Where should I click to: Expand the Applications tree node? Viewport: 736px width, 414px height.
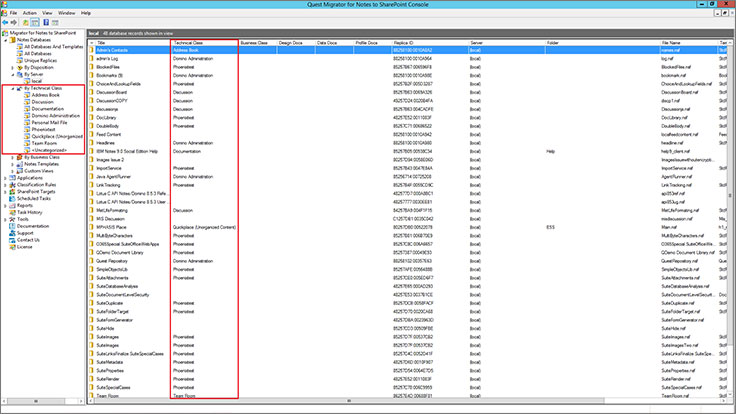(x=6, y=178)
